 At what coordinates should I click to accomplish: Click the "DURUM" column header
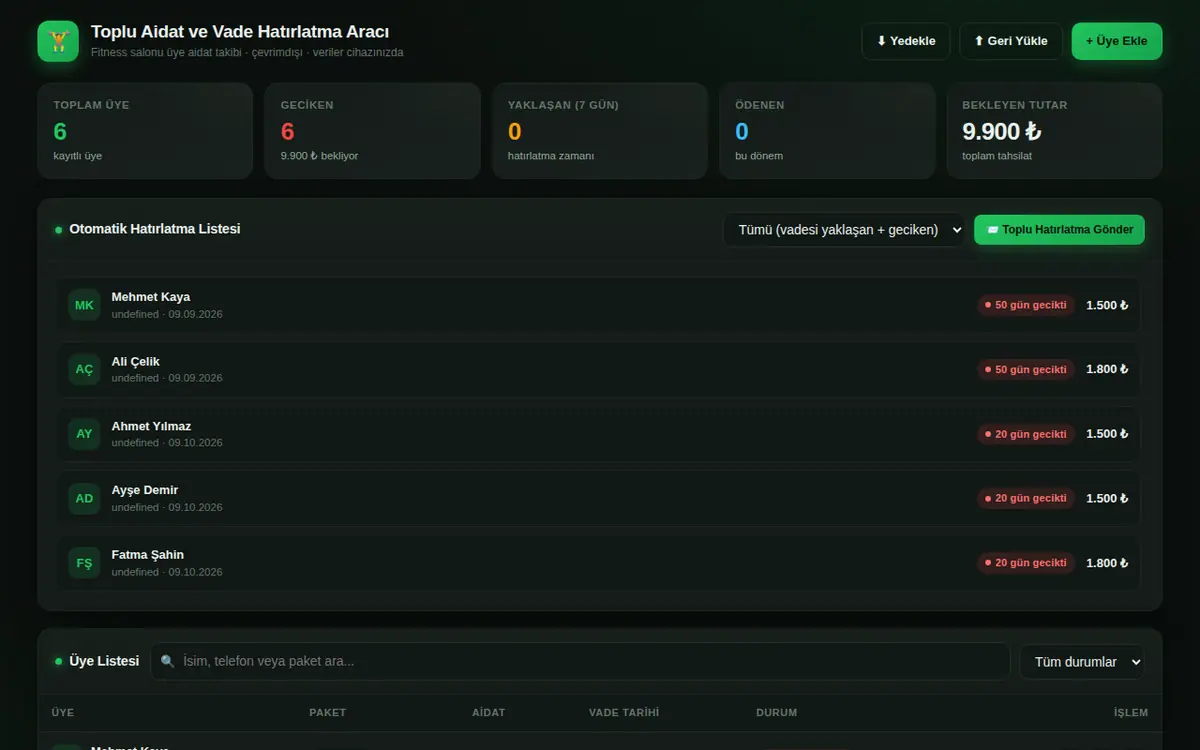tap(776, 713)
